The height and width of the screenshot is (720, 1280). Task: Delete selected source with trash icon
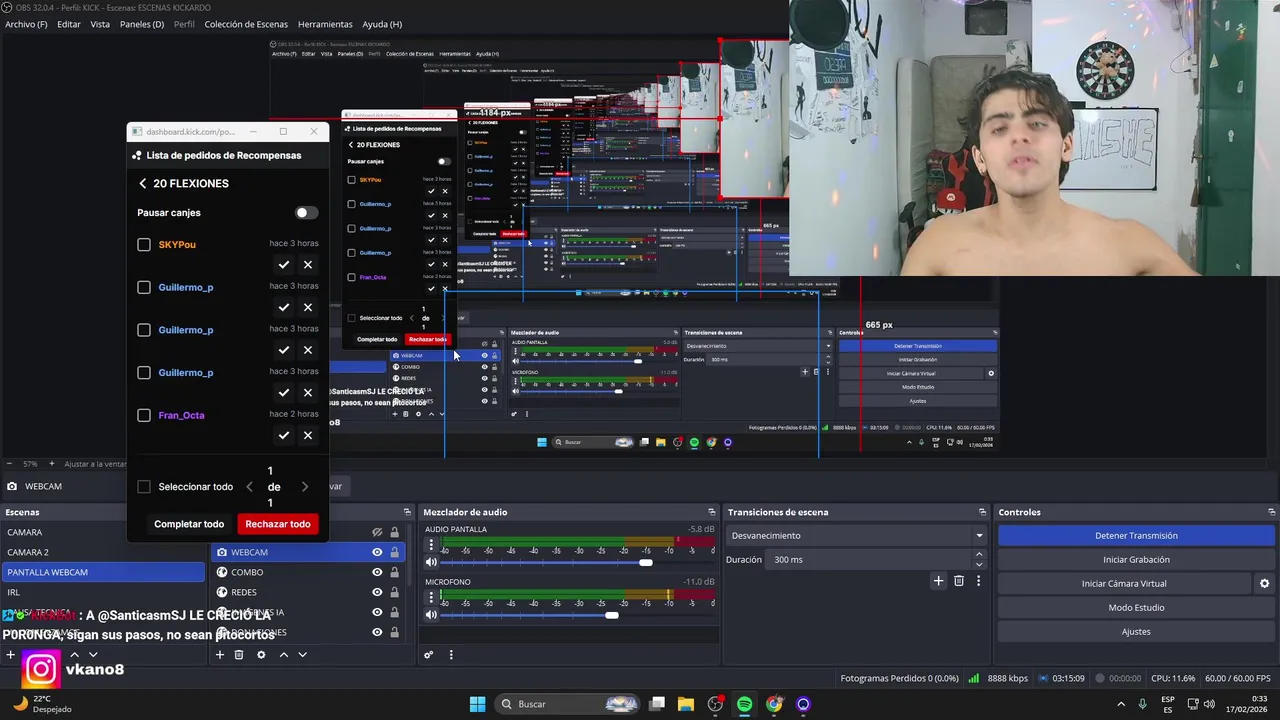click(x=239, y=655)
